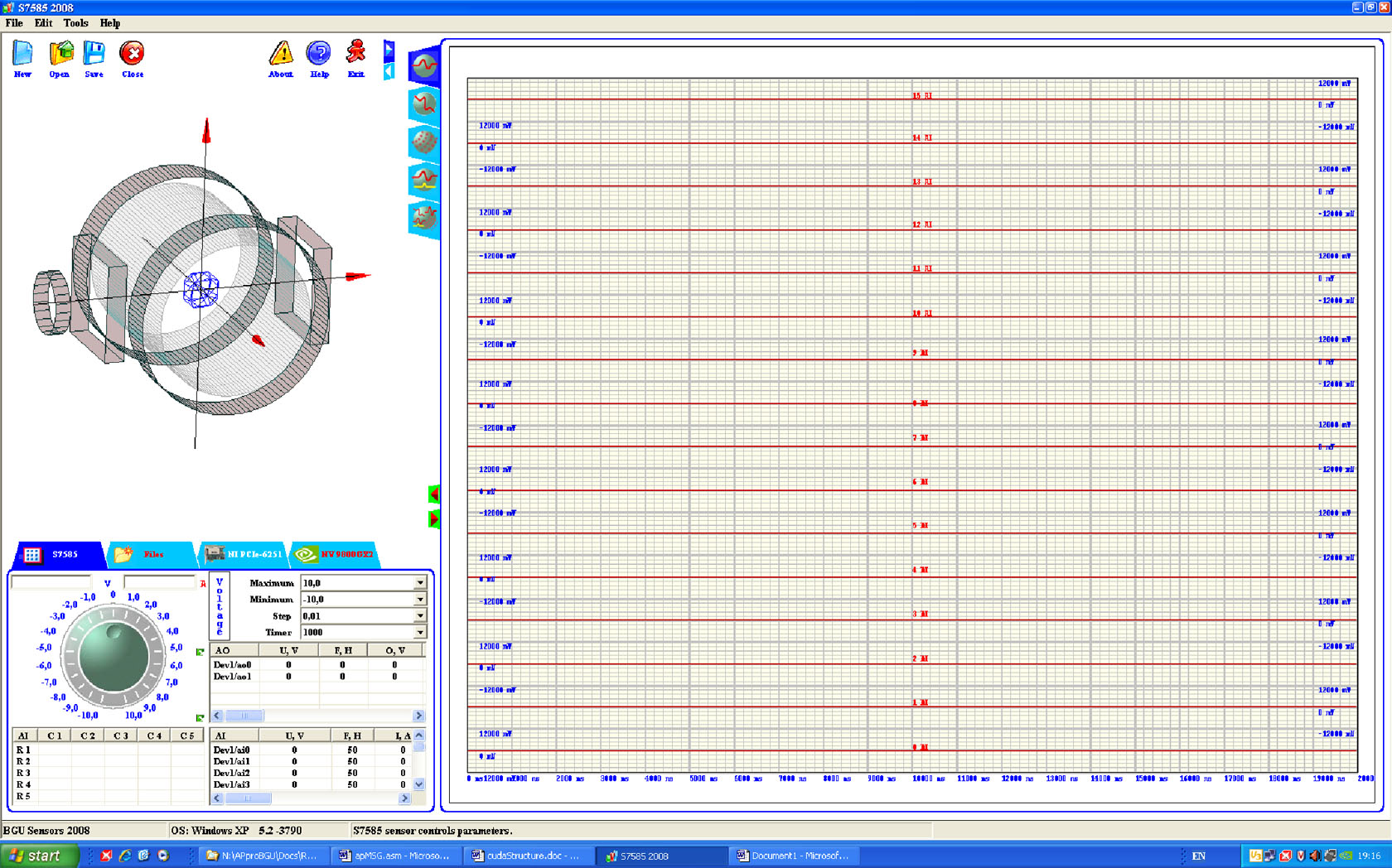Select the red and yellow dual waveform sidebar icon
This screenshot has height=868, width=1392.
click(x=424, y=180)
